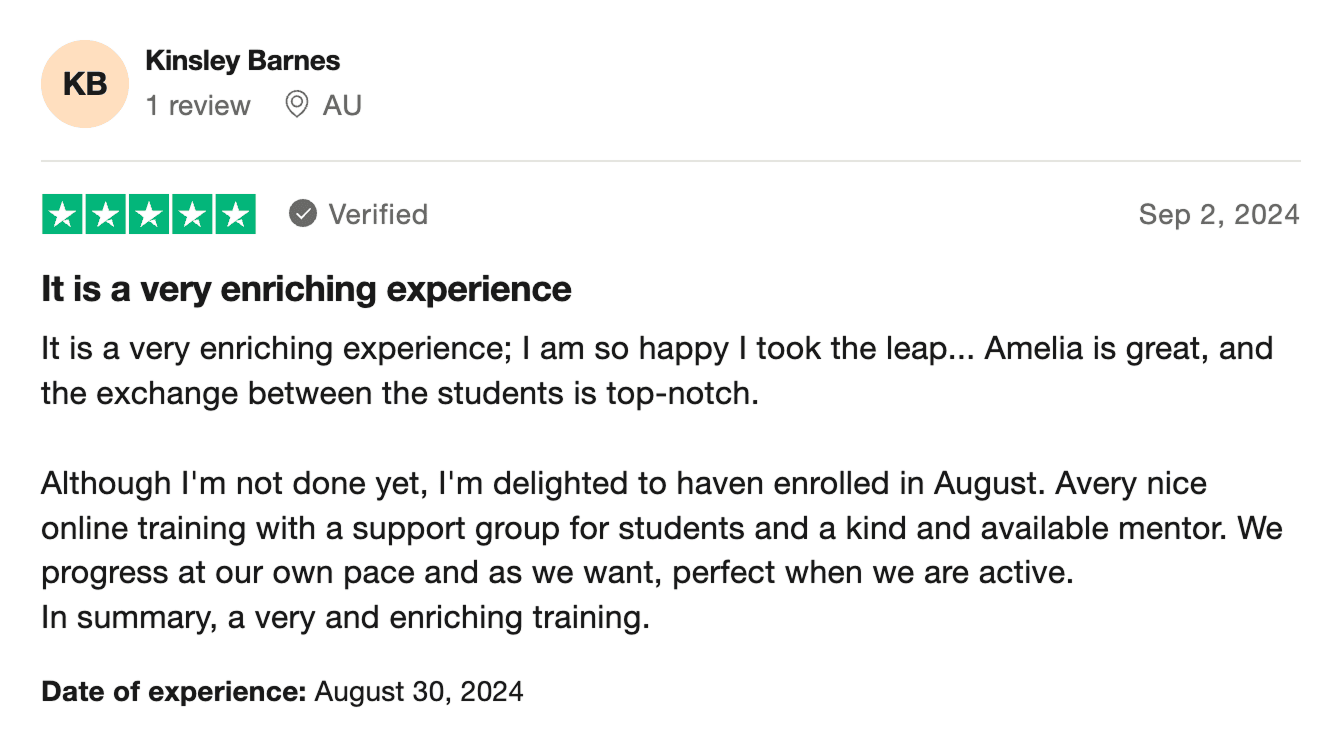Image resolution: width=1340 pixels, height=740 pixels.
Task: Click the "Verified" label text
Action: [x=378, y=214]
